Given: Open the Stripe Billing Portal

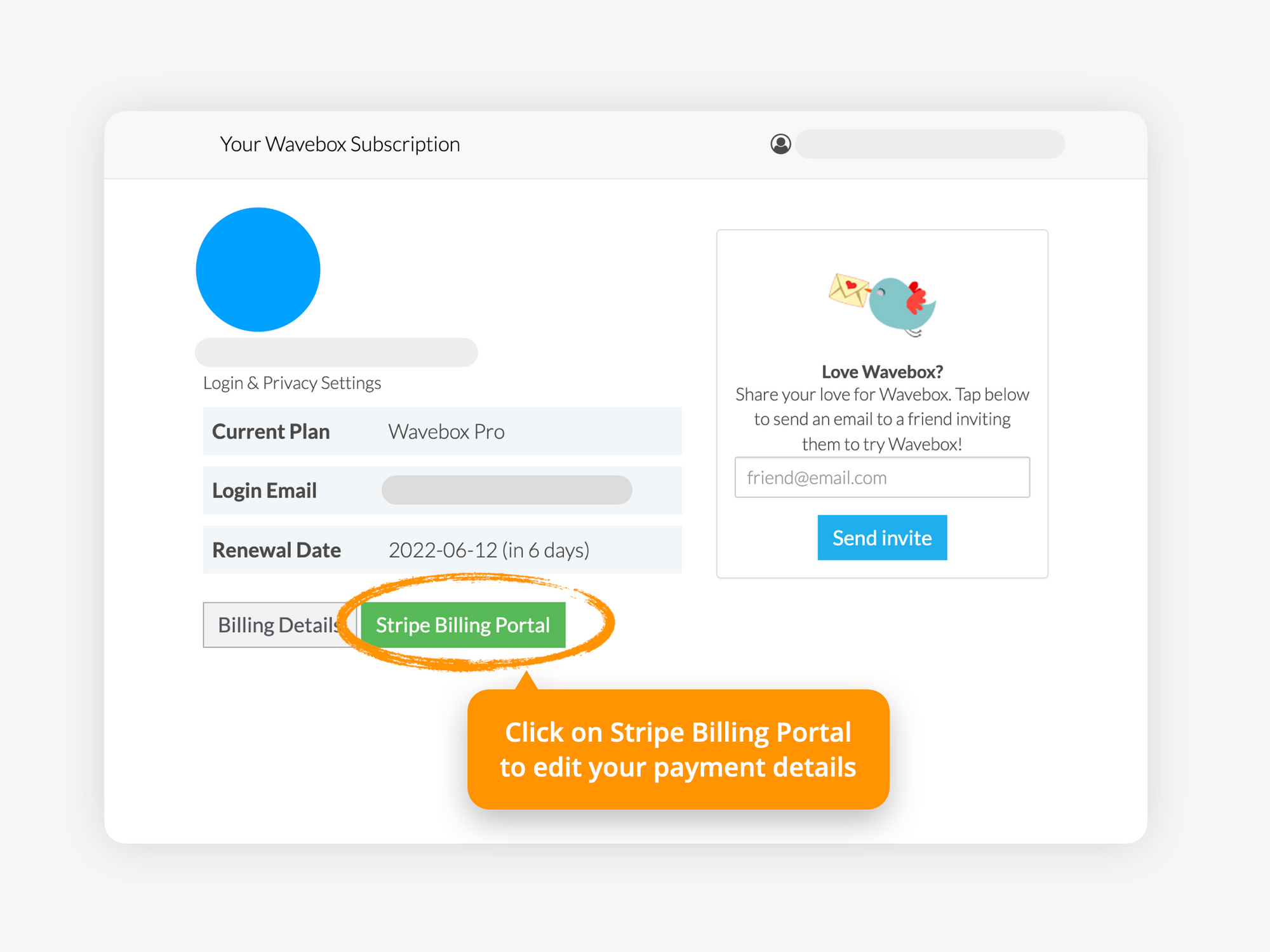Looking at the screenshot, I should coord(463,625).
